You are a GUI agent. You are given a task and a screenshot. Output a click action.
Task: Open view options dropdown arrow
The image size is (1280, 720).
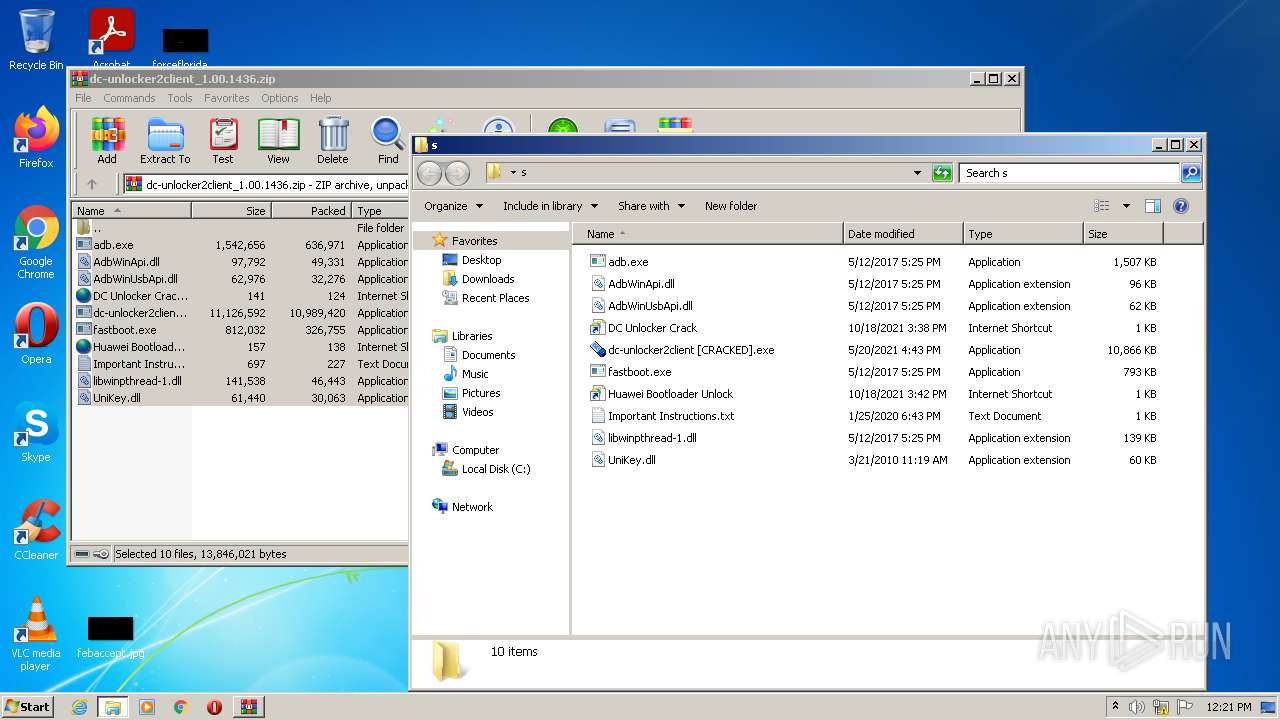coord(1126,206)
